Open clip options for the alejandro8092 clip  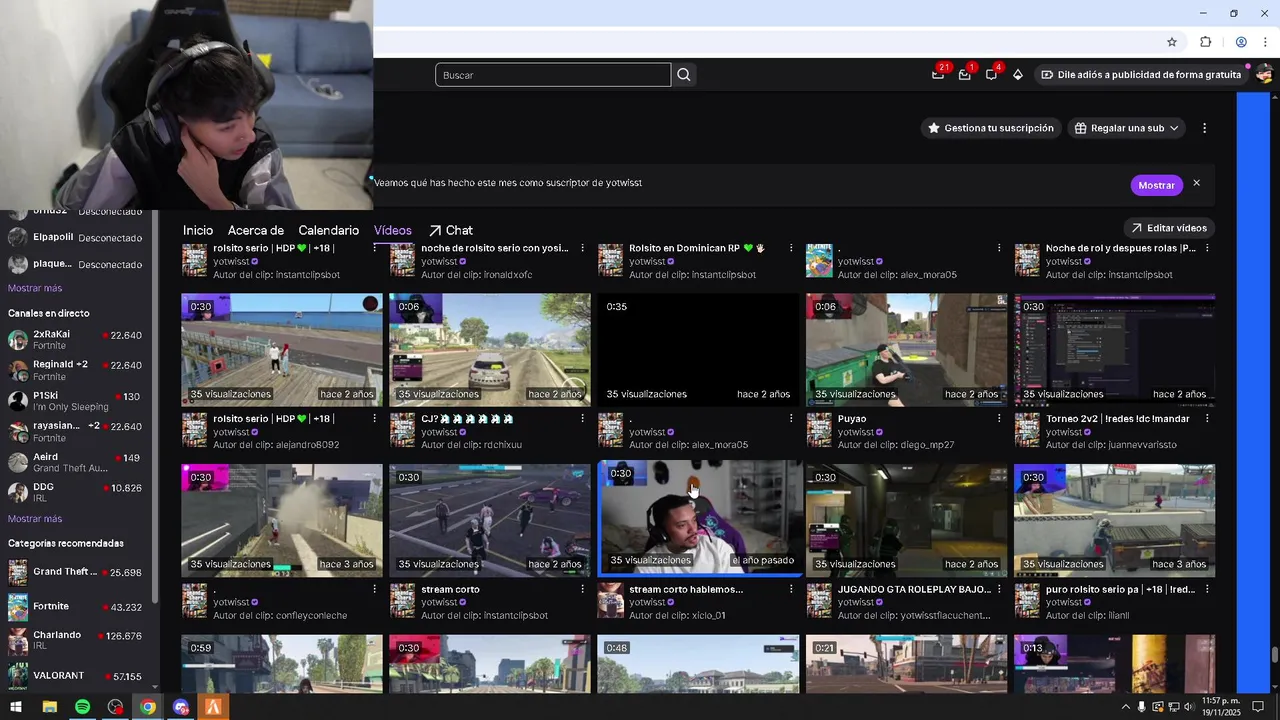375,419
